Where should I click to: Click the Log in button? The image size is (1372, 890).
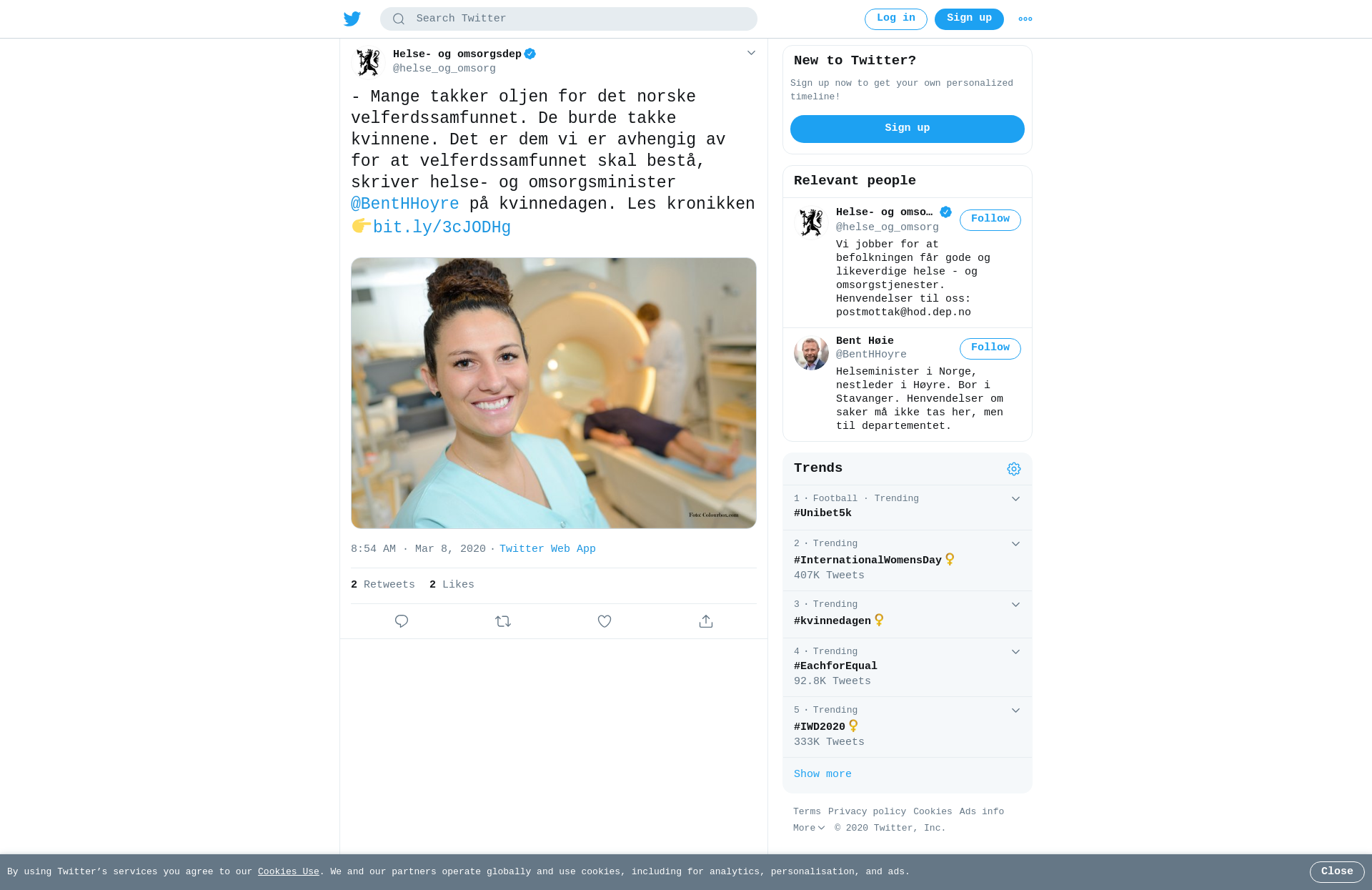(x=896, y=19)
